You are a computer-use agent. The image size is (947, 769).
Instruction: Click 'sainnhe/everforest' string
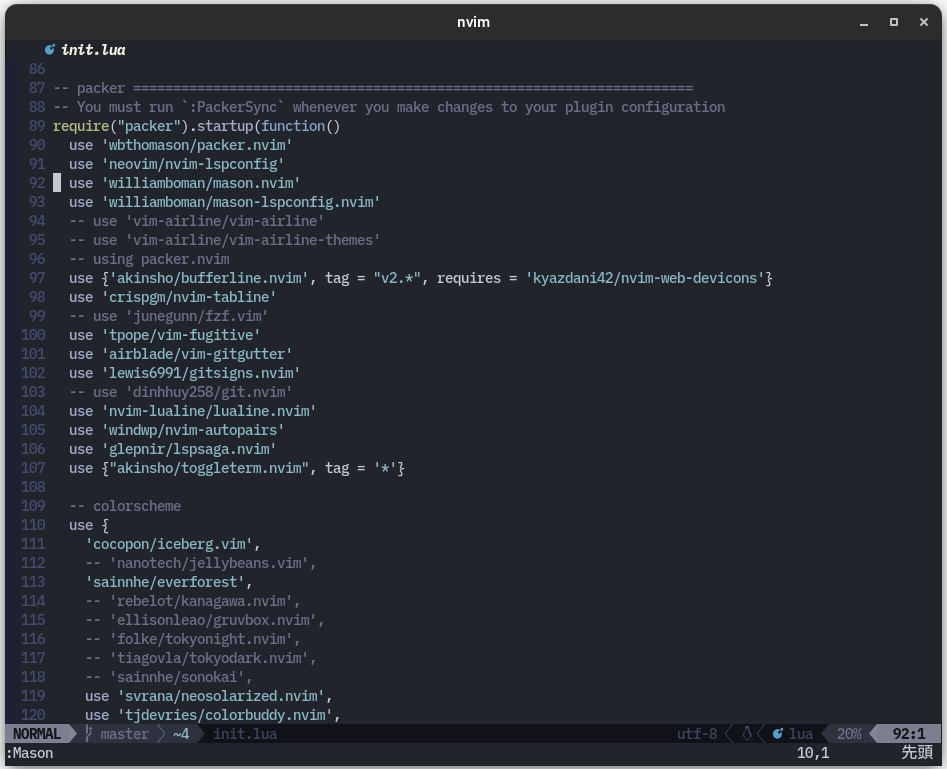(x=164, y=582)
